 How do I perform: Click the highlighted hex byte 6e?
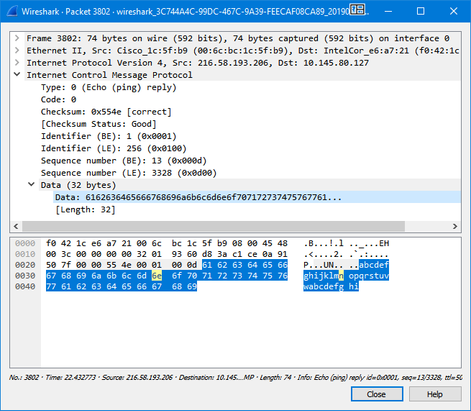point(157,276)
